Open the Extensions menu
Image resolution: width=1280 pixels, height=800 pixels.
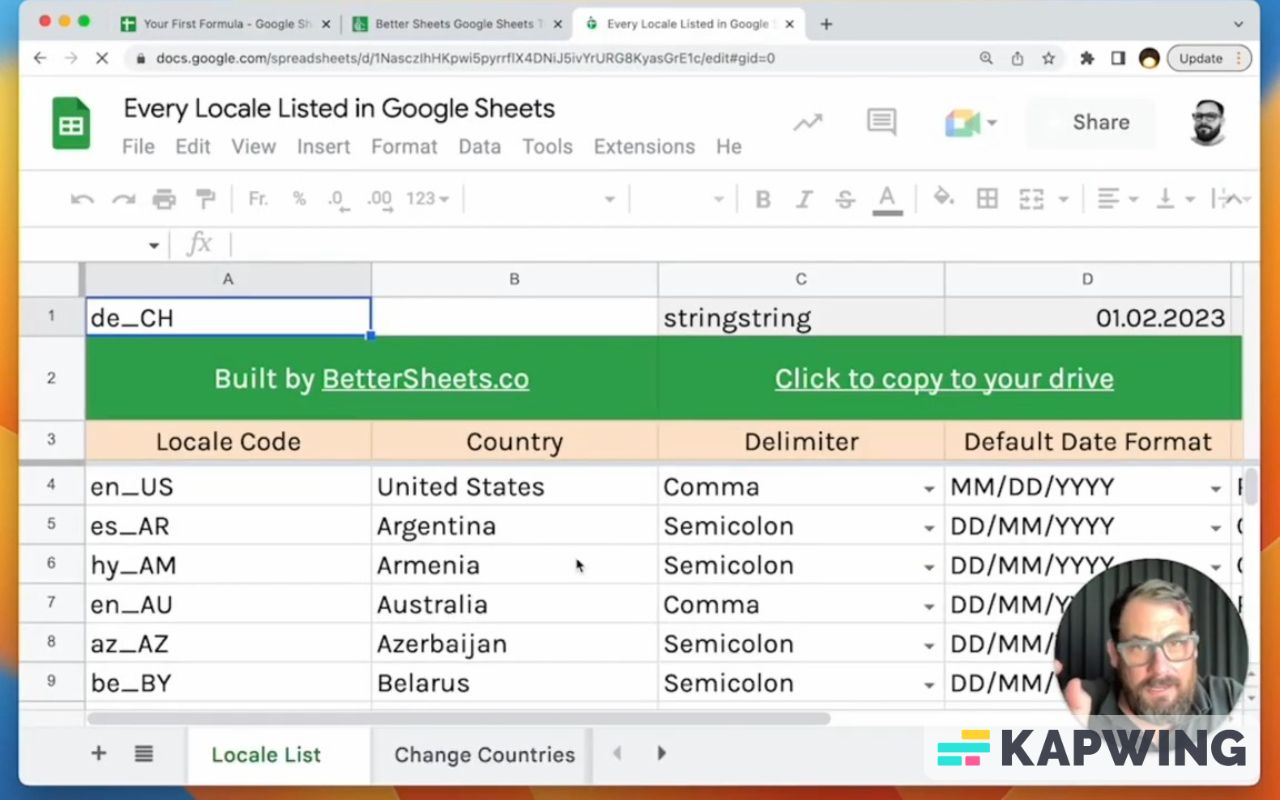click(x=644, y=146)
